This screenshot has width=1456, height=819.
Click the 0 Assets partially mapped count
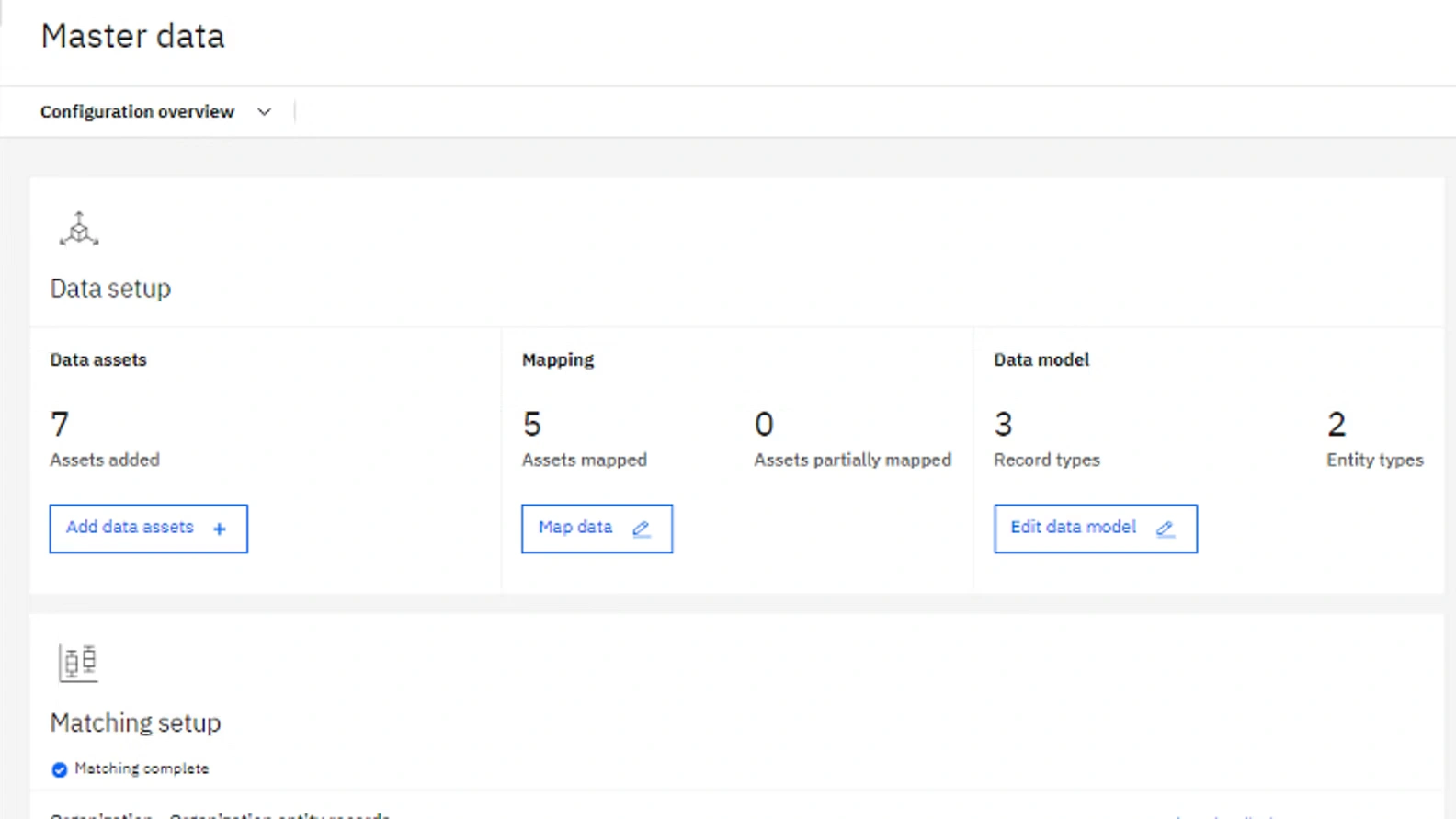click(764, 425)
